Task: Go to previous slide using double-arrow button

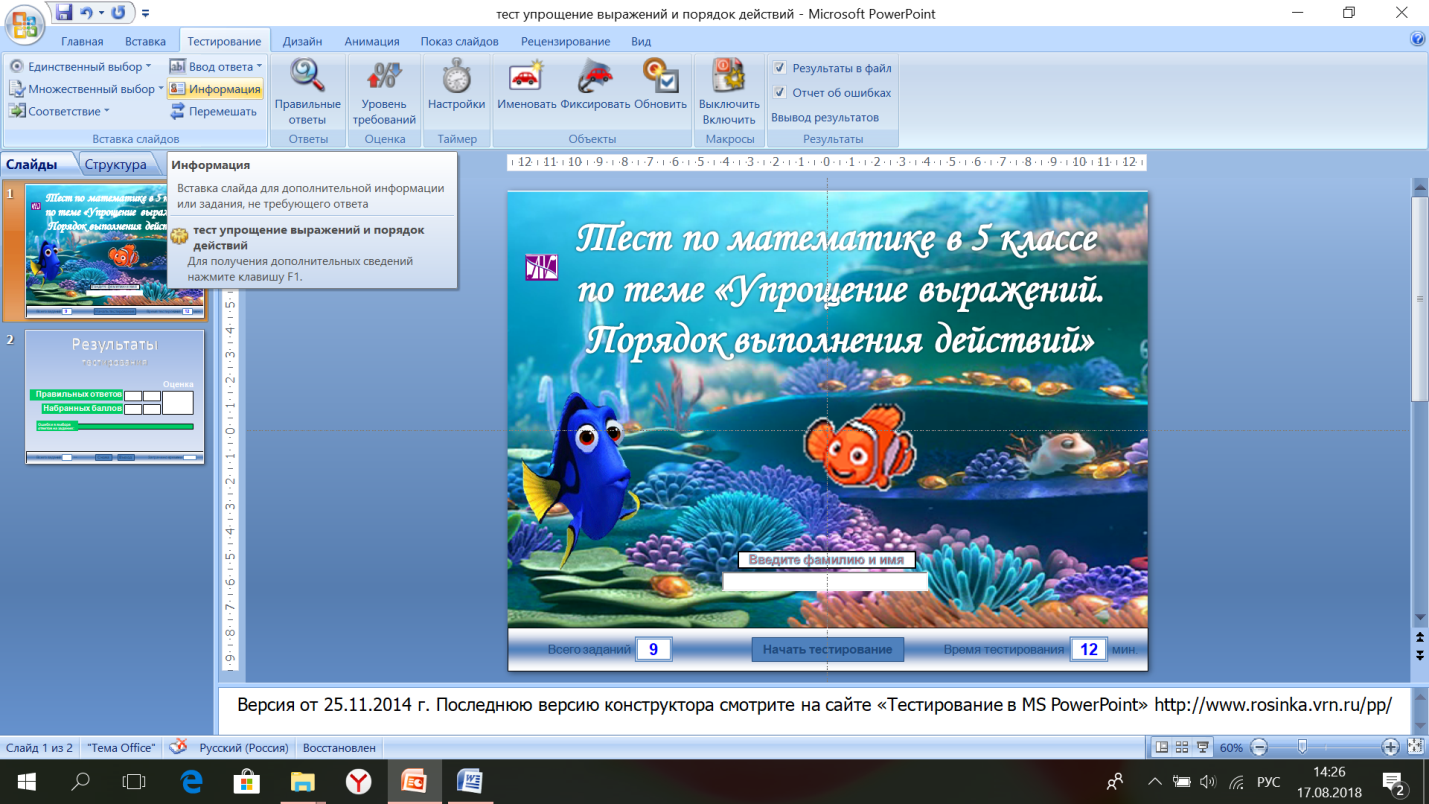Action: click(1419, 636)
